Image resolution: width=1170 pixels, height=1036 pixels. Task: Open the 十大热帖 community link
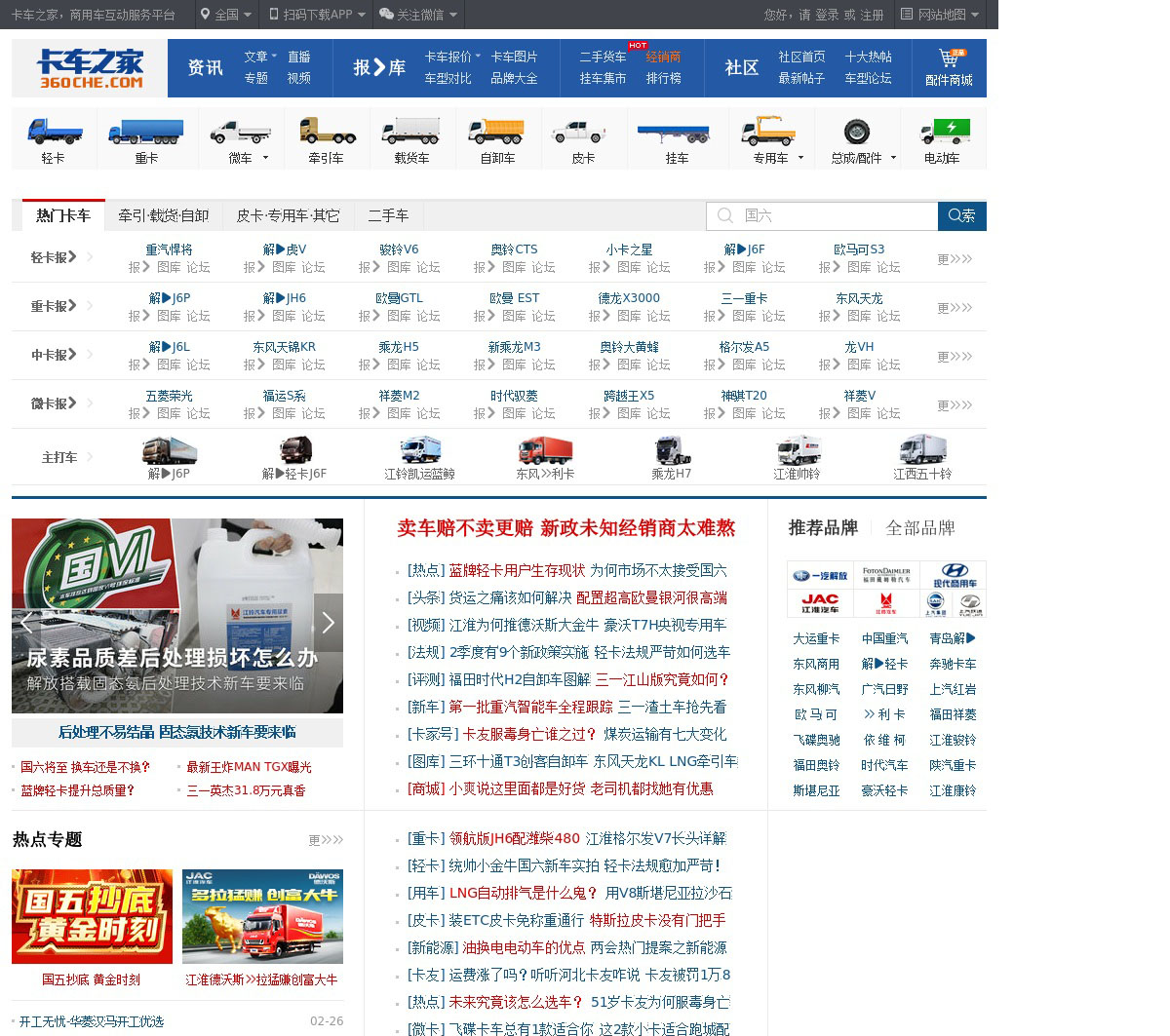pyautogui.click(x=868, y=57)
